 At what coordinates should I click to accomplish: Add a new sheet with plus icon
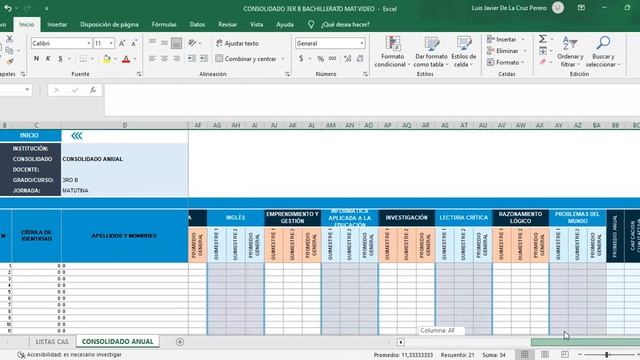[180, 342]
